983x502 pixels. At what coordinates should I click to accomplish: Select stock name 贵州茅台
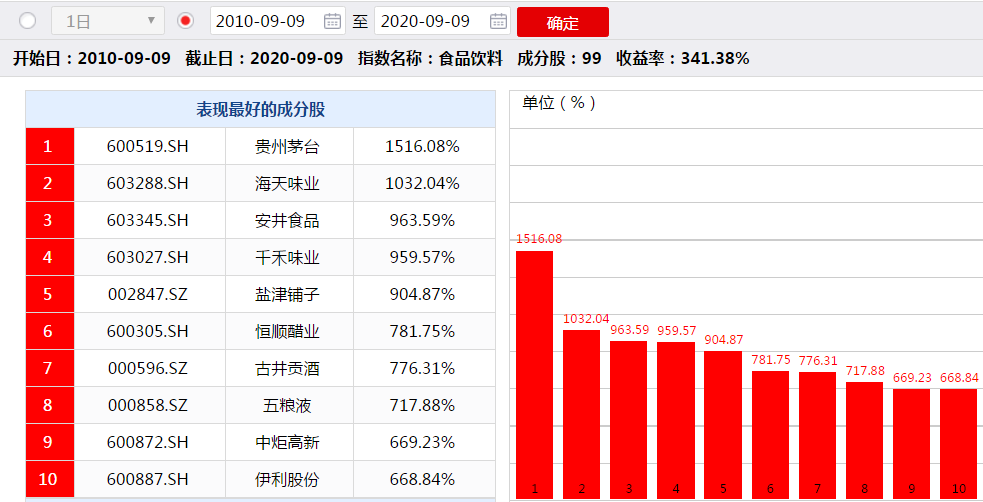pos(287,146)
